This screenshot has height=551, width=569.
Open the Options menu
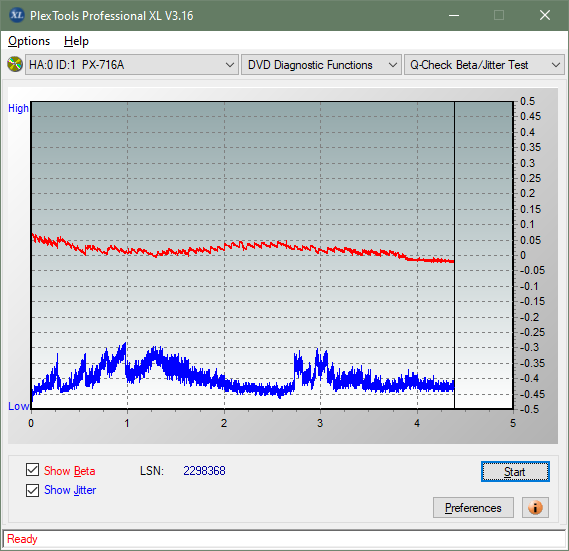pos(29,41)
